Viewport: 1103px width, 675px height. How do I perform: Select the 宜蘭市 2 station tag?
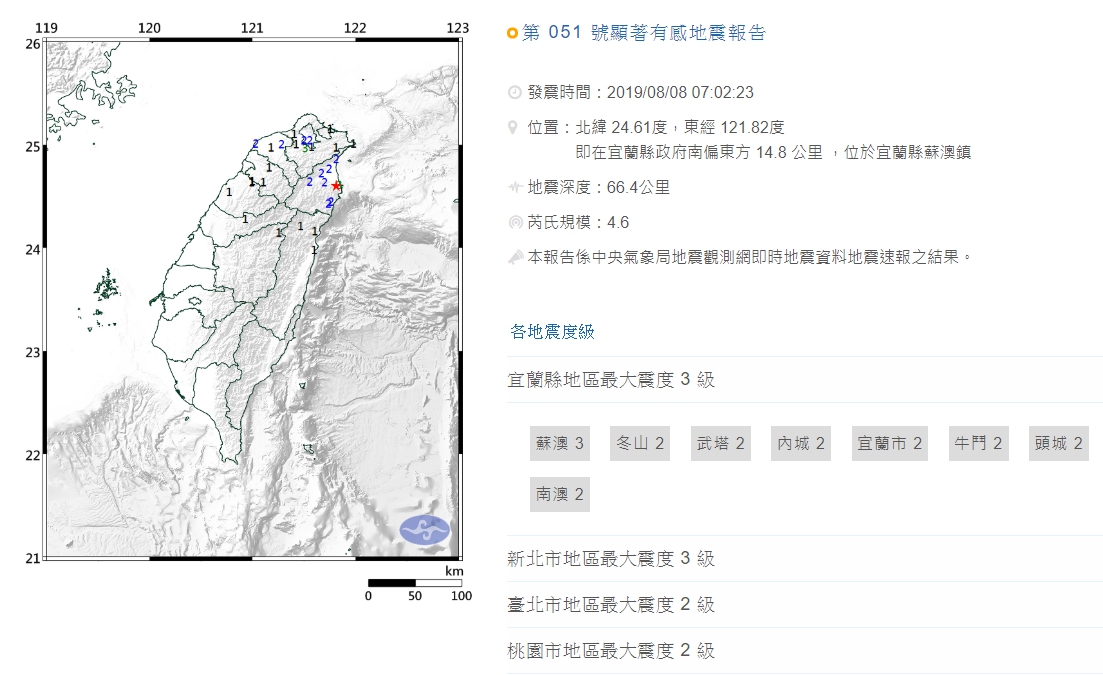(x=889, y=443)
